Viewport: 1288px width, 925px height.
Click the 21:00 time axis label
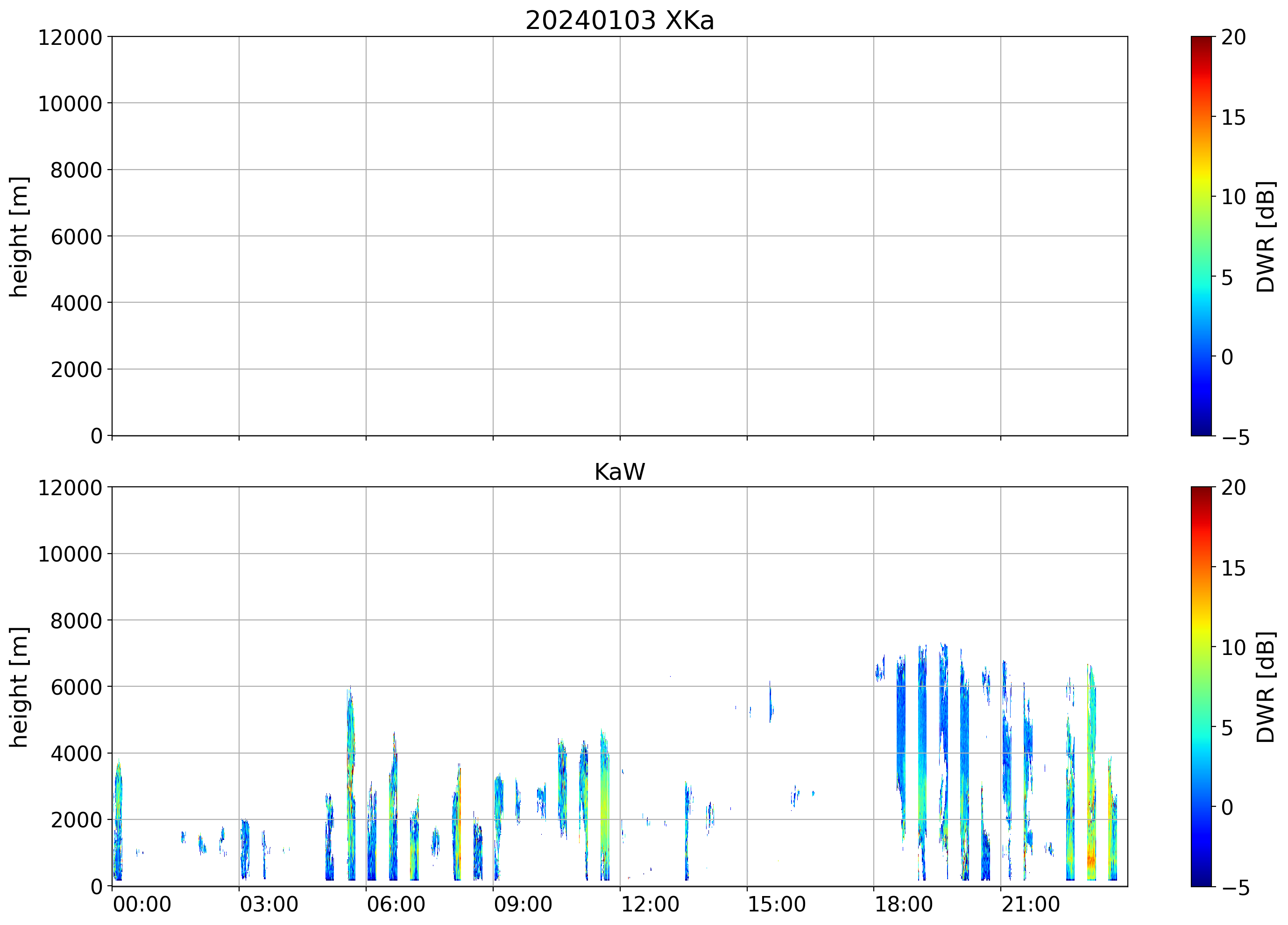pyautogui.click(x=1030, y=904)
